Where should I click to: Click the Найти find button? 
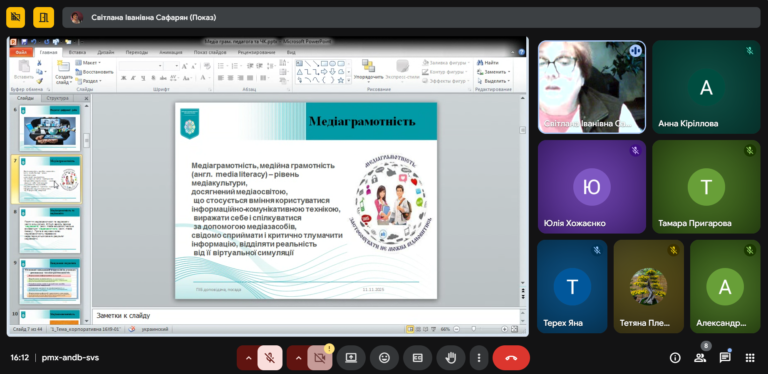tap(488, 63)
